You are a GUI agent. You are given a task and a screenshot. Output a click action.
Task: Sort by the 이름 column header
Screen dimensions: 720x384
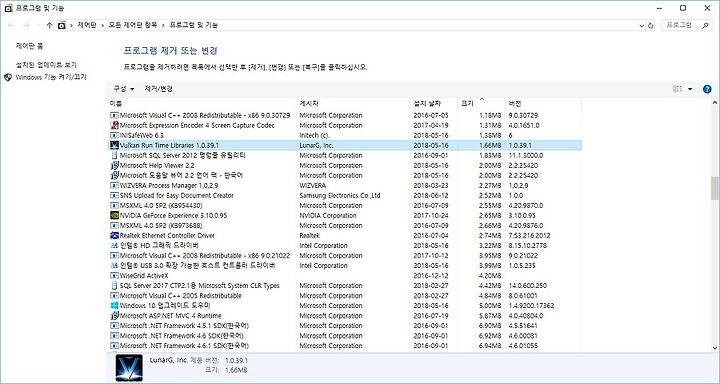(202, 104)
